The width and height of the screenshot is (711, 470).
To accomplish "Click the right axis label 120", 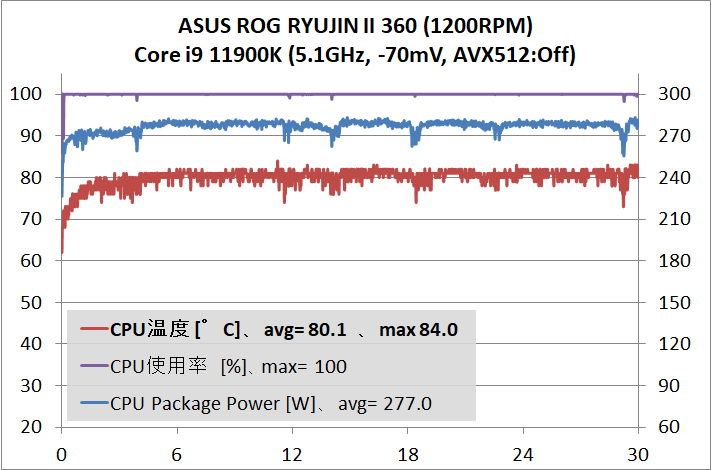I will 674,344.
